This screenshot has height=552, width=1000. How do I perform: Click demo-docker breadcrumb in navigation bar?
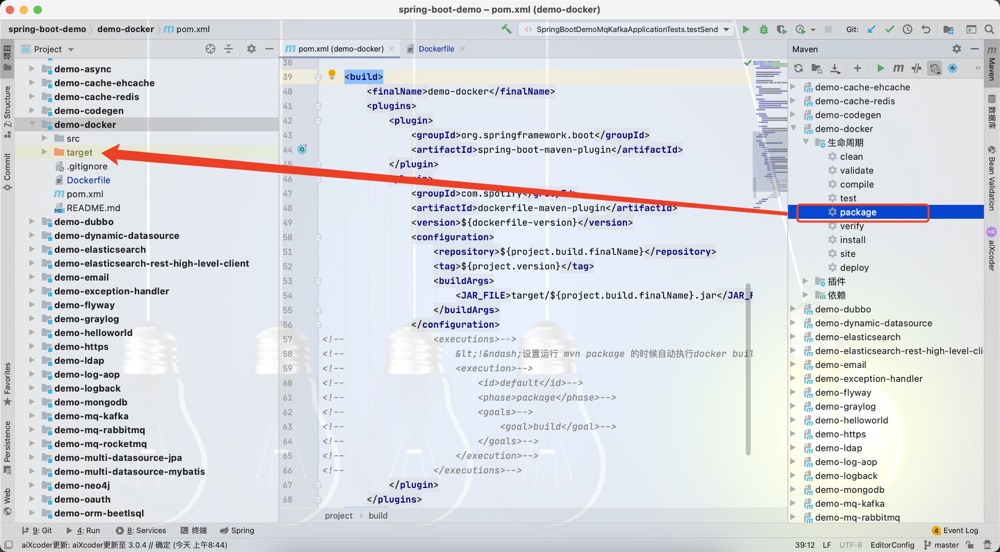125,29
